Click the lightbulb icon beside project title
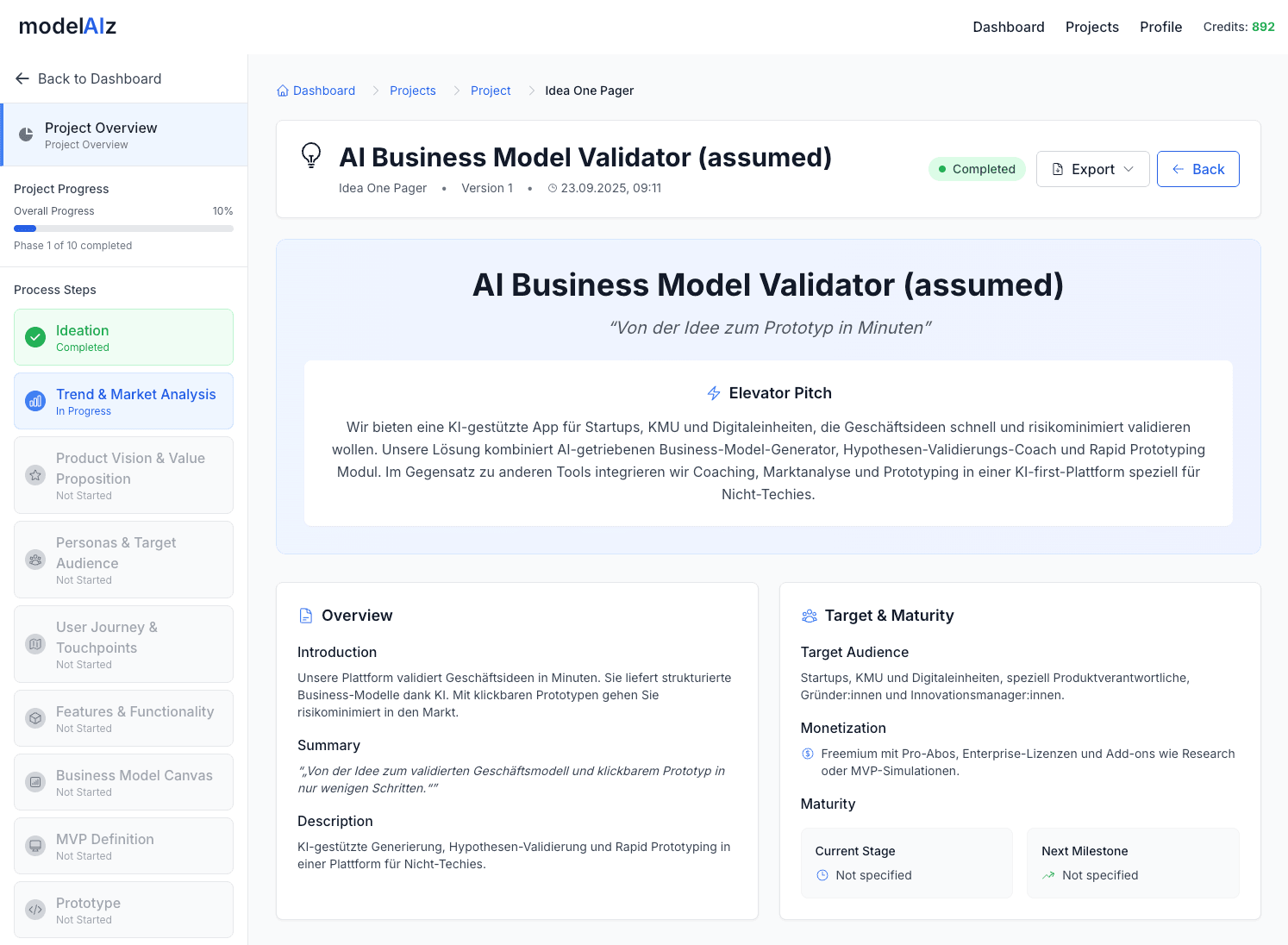 [311, 156]
